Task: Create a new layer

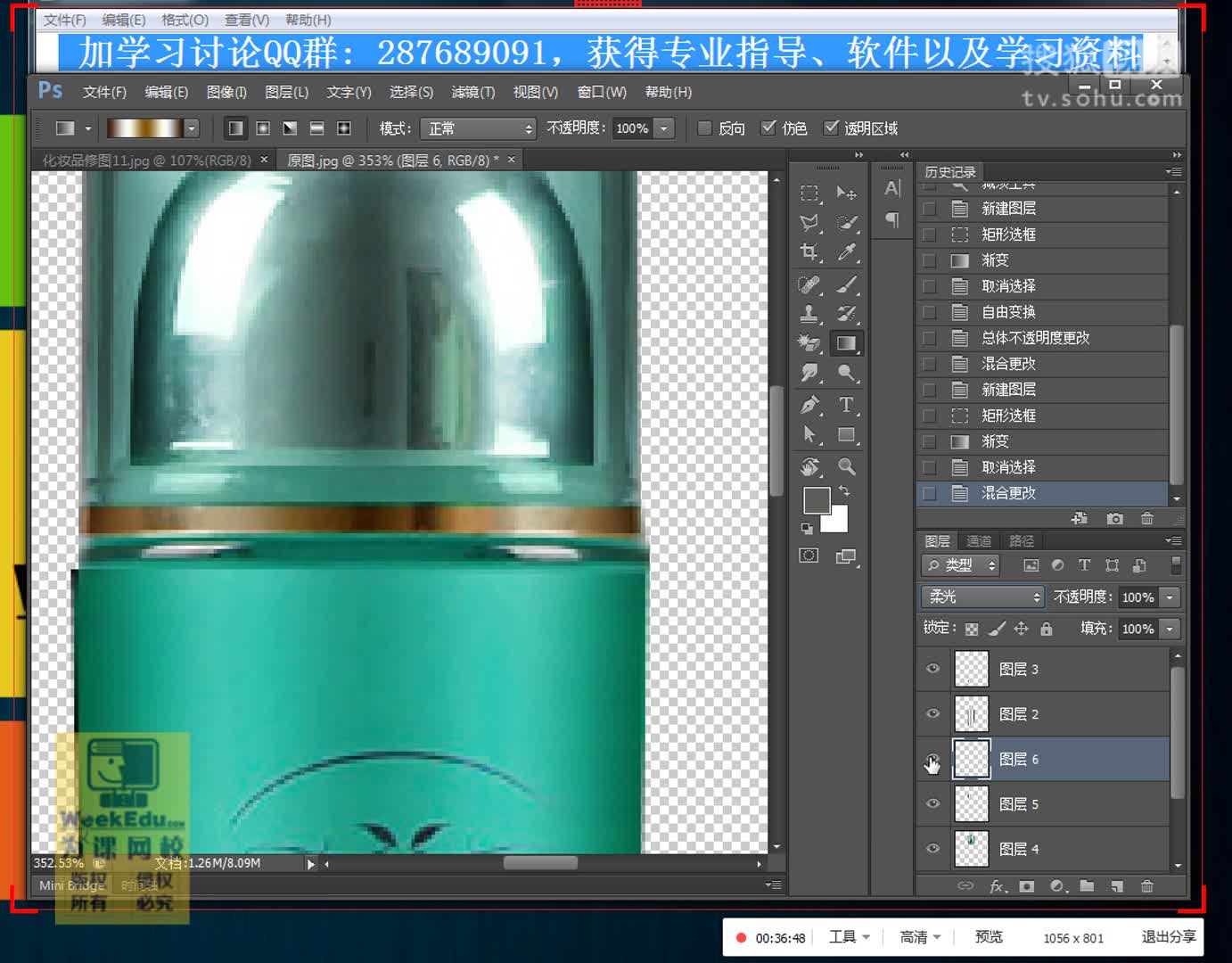Action: 1117,886
